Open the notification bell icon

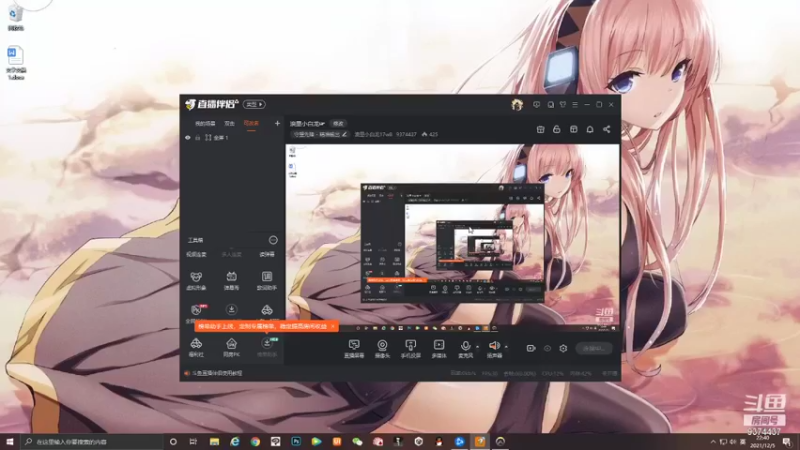point(590,130)
